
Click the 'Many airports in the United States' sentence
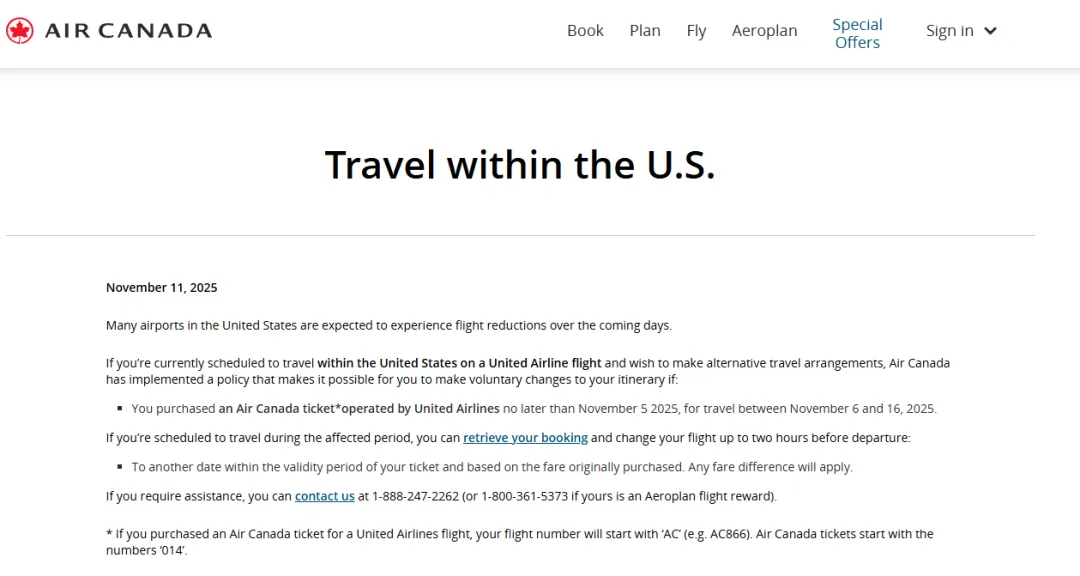(x=389, y=326)
